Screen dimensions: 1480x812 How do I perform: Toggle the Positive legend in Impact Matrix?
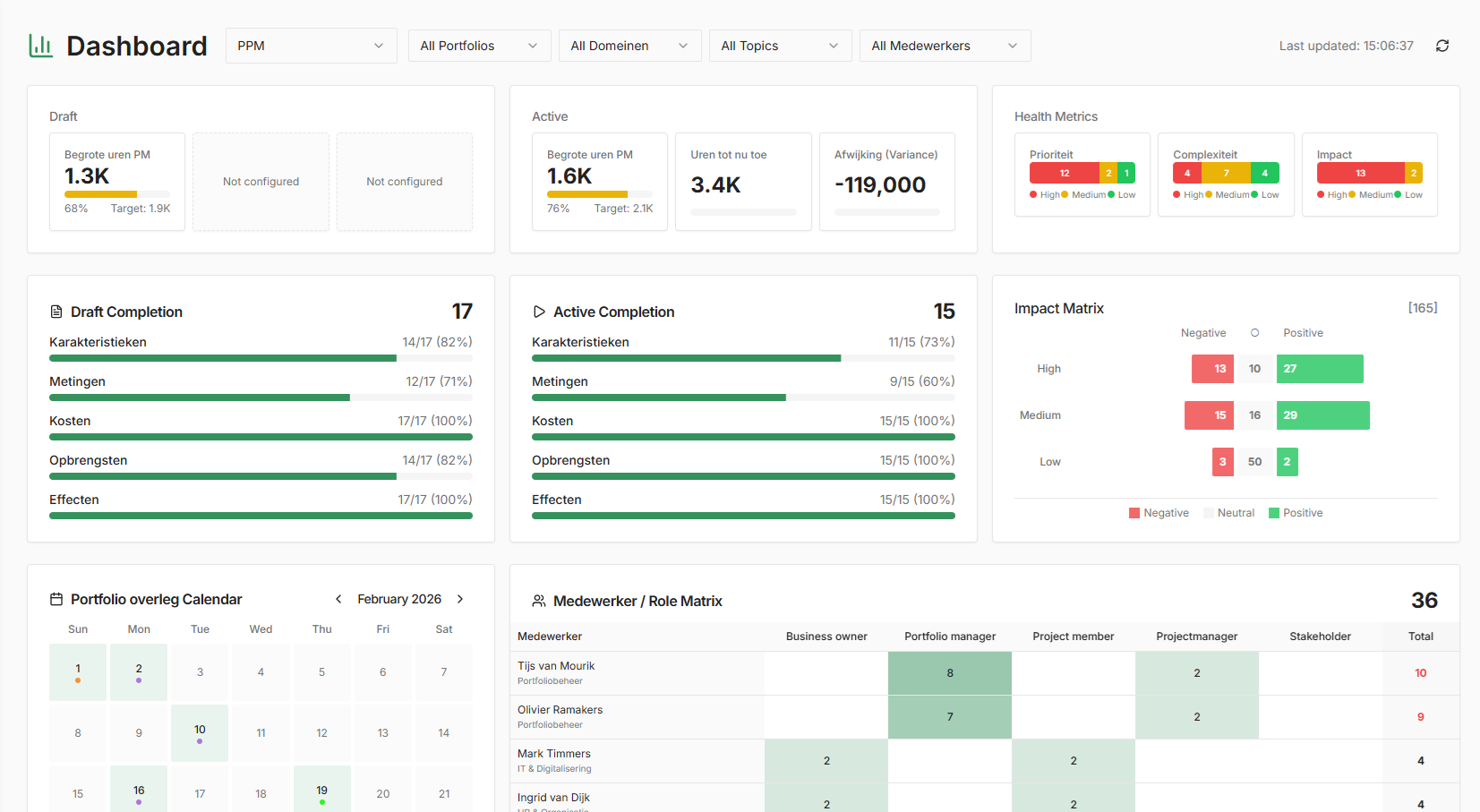tap(1296, 512)
